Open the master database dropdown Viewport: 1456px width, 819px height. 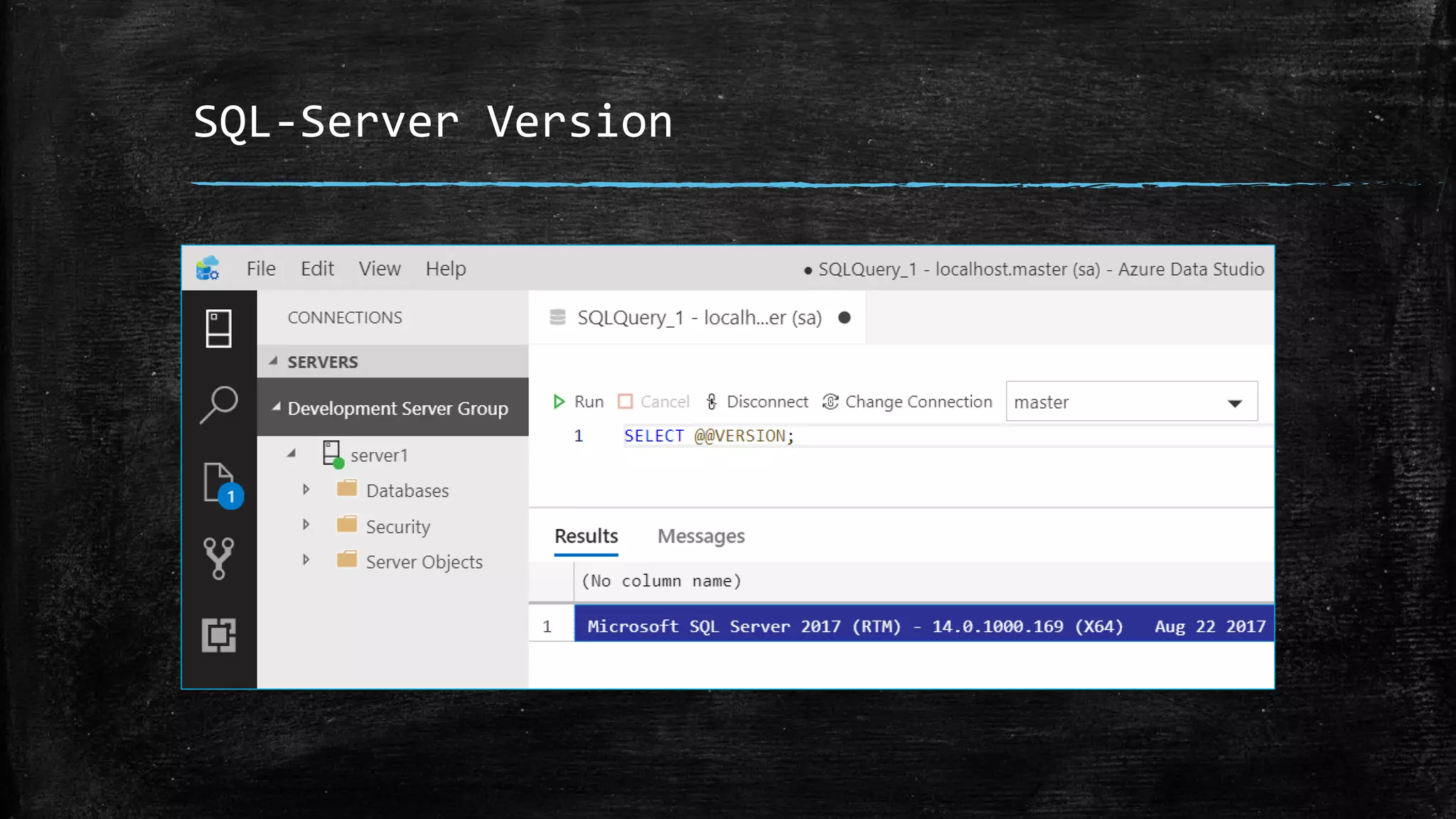pos(1132,402)
